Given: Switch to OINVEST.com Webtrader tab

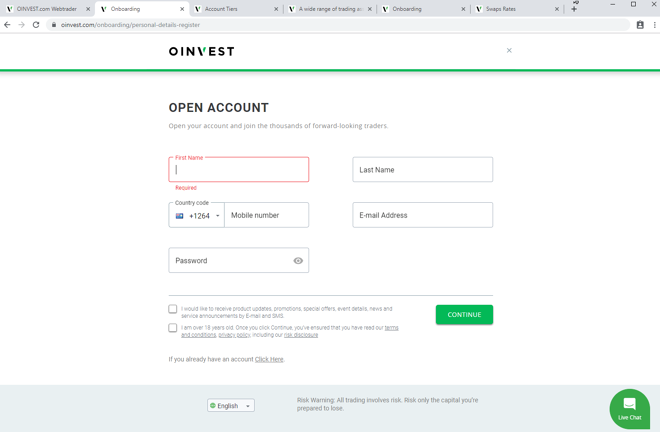Looking at the screenshot, I should tap(48, 9).
